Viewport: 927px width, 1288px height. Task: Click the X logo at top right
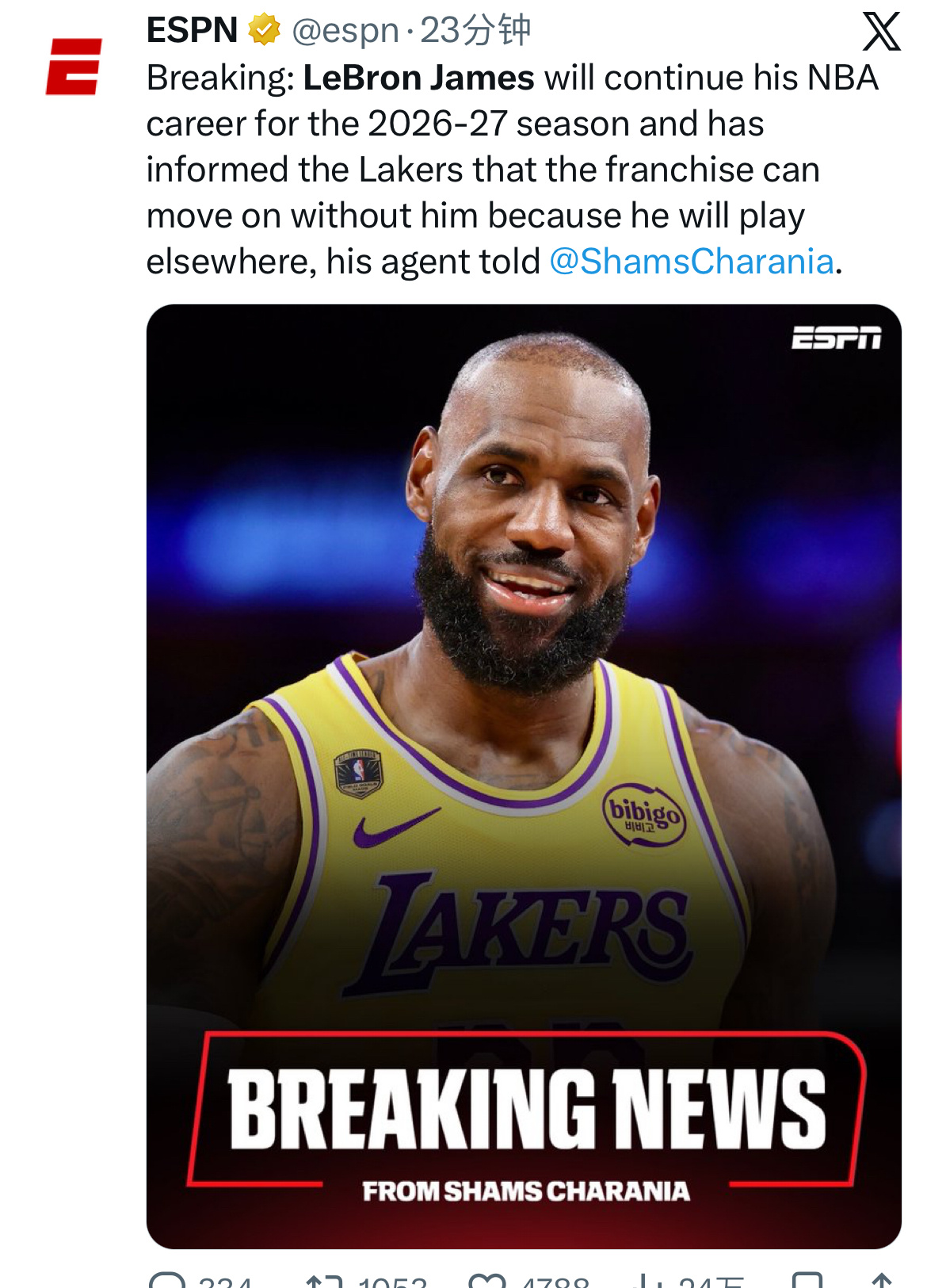click(x=882, y=32)
